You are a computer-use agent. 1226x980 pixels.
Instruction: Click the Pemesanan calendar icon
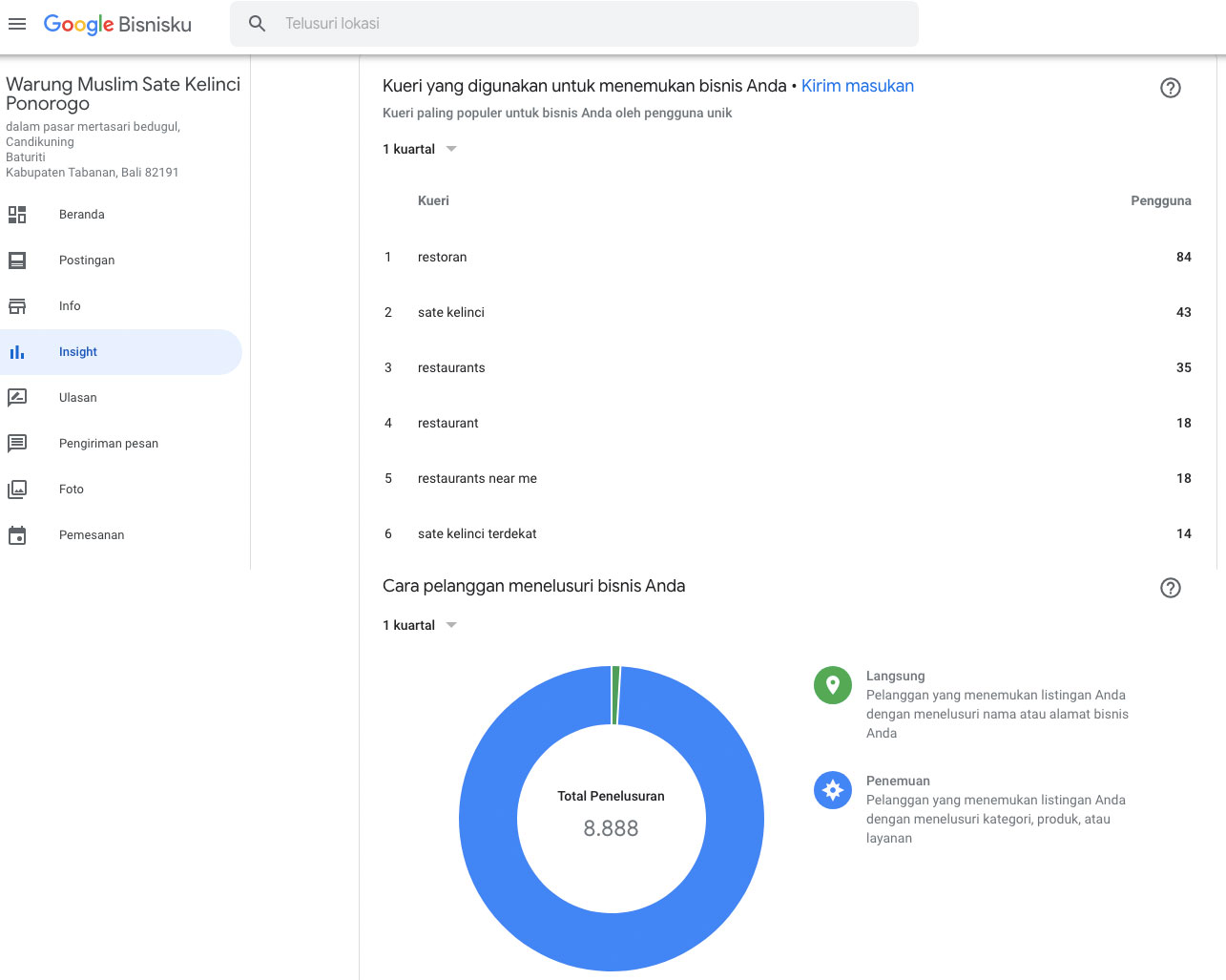17,535
